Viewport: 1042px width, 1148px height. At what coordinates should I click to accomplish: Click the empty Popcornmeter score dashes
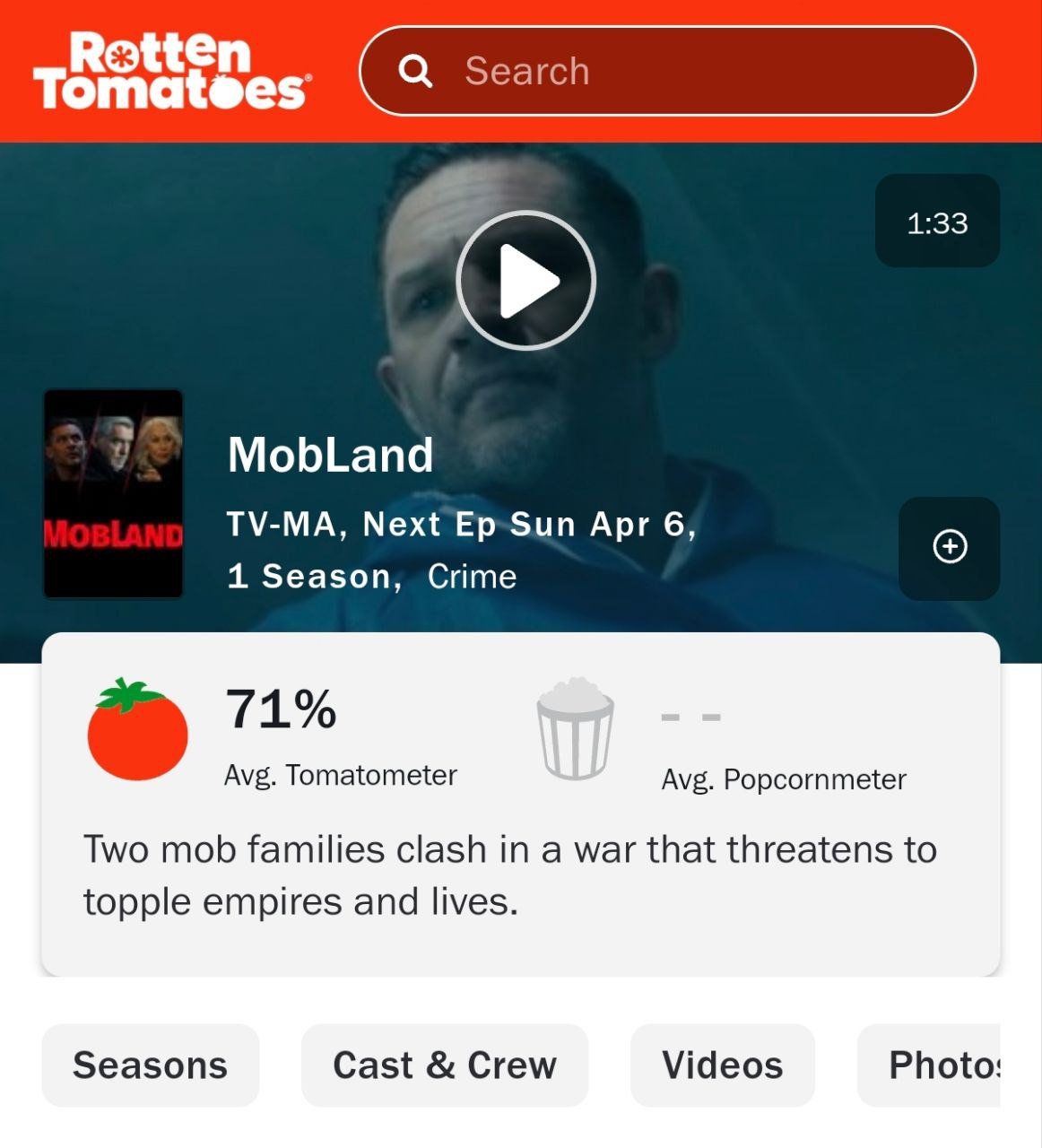[x=690, y=717]
